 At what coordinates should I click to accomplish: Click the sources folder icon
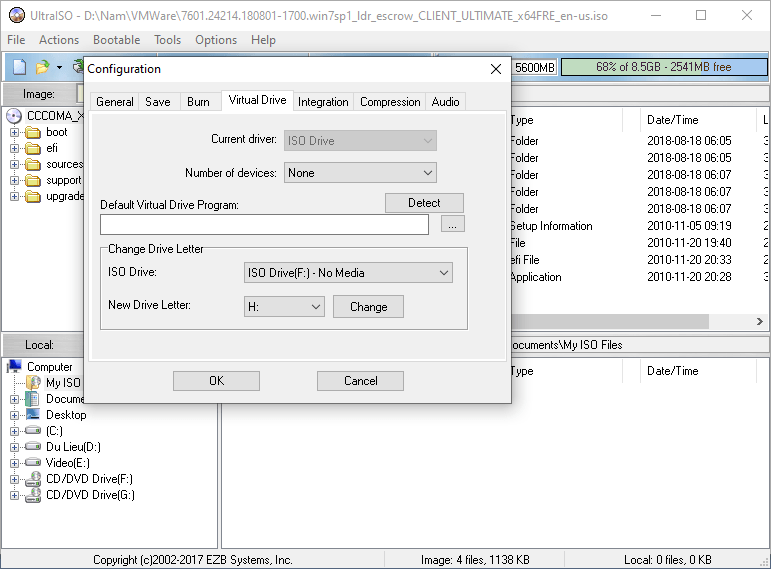[x=33, y=164]
